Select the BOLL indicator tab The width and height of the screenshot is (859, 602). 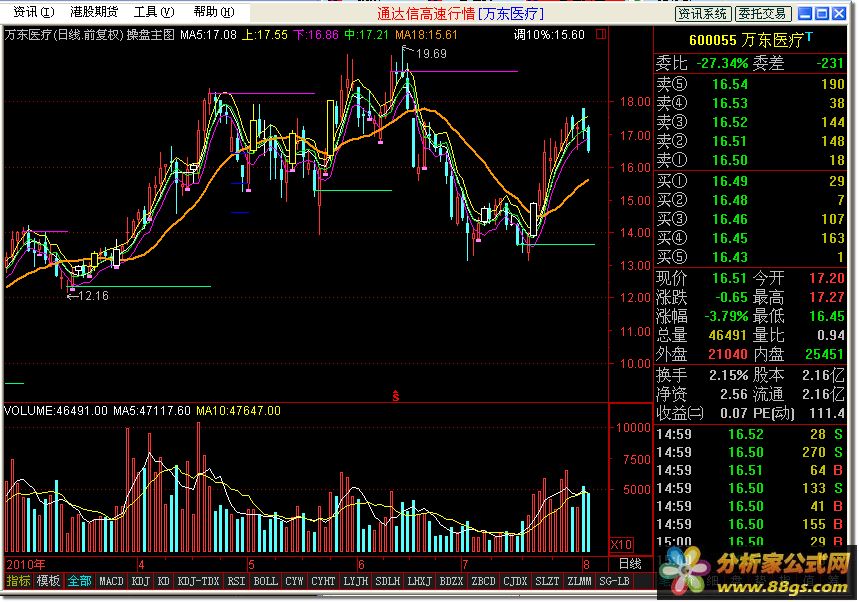[x=265, y=581]
